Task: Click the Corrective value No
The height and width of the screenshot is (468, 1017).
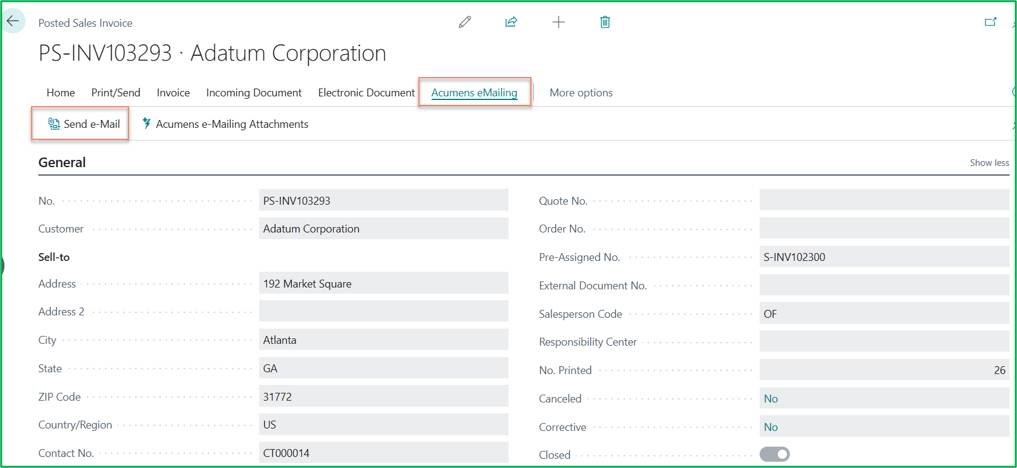Action: (x=771, y=427)
